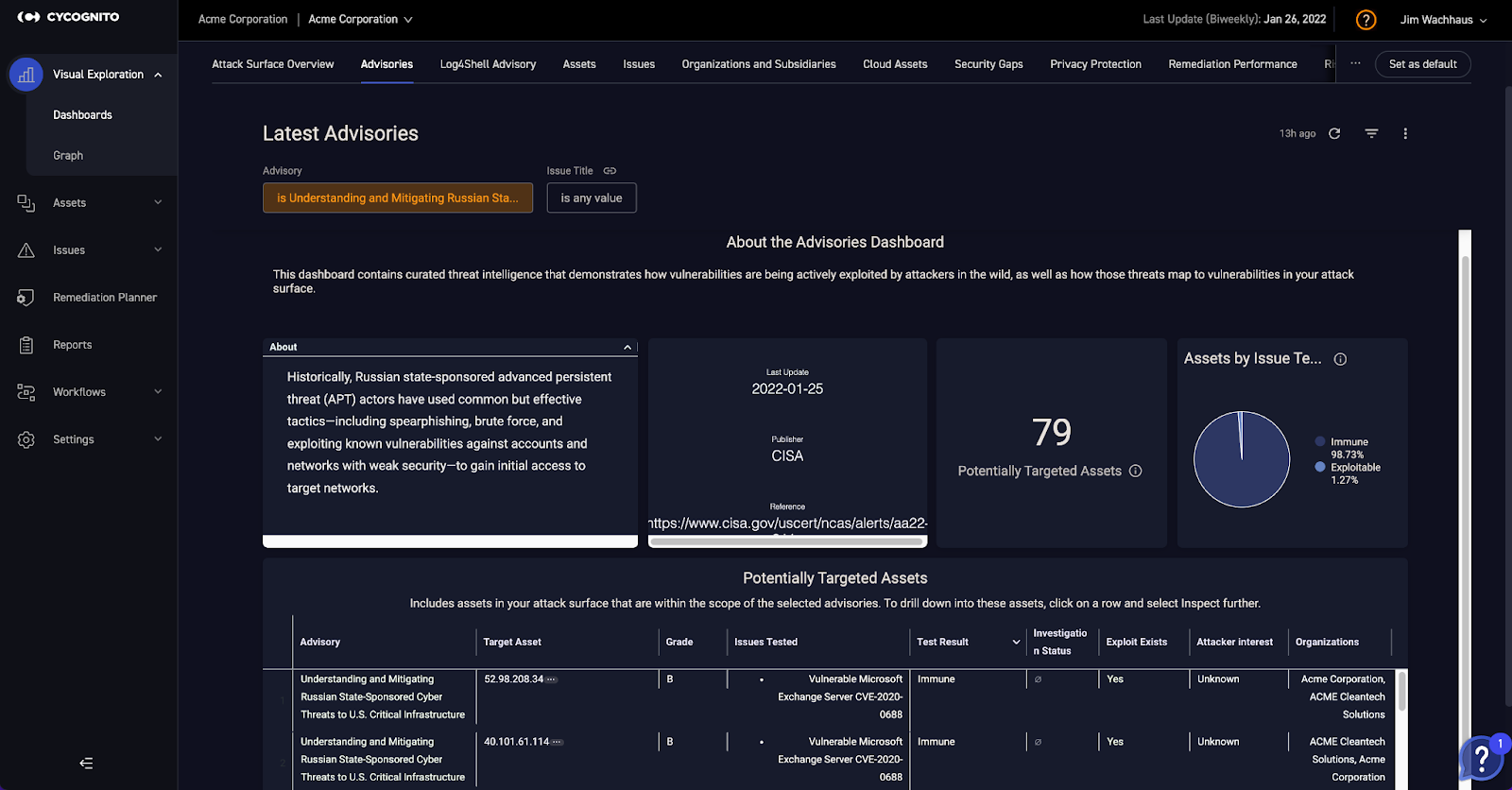Sort by the Grade column header

[679, 643]
